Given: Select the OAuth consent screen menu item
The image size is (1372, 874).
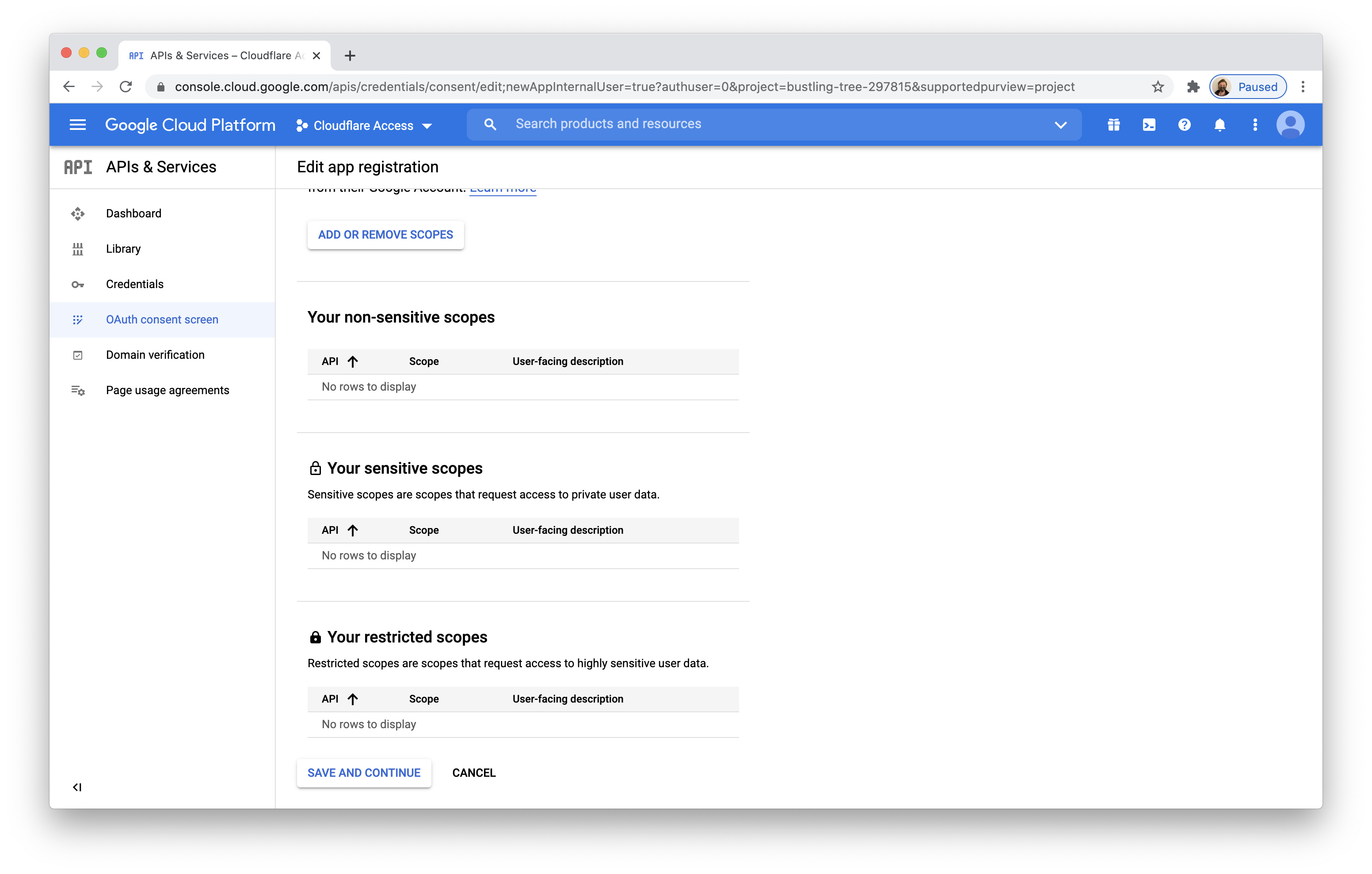Looking at the screenshot, I should coord(163,319).
